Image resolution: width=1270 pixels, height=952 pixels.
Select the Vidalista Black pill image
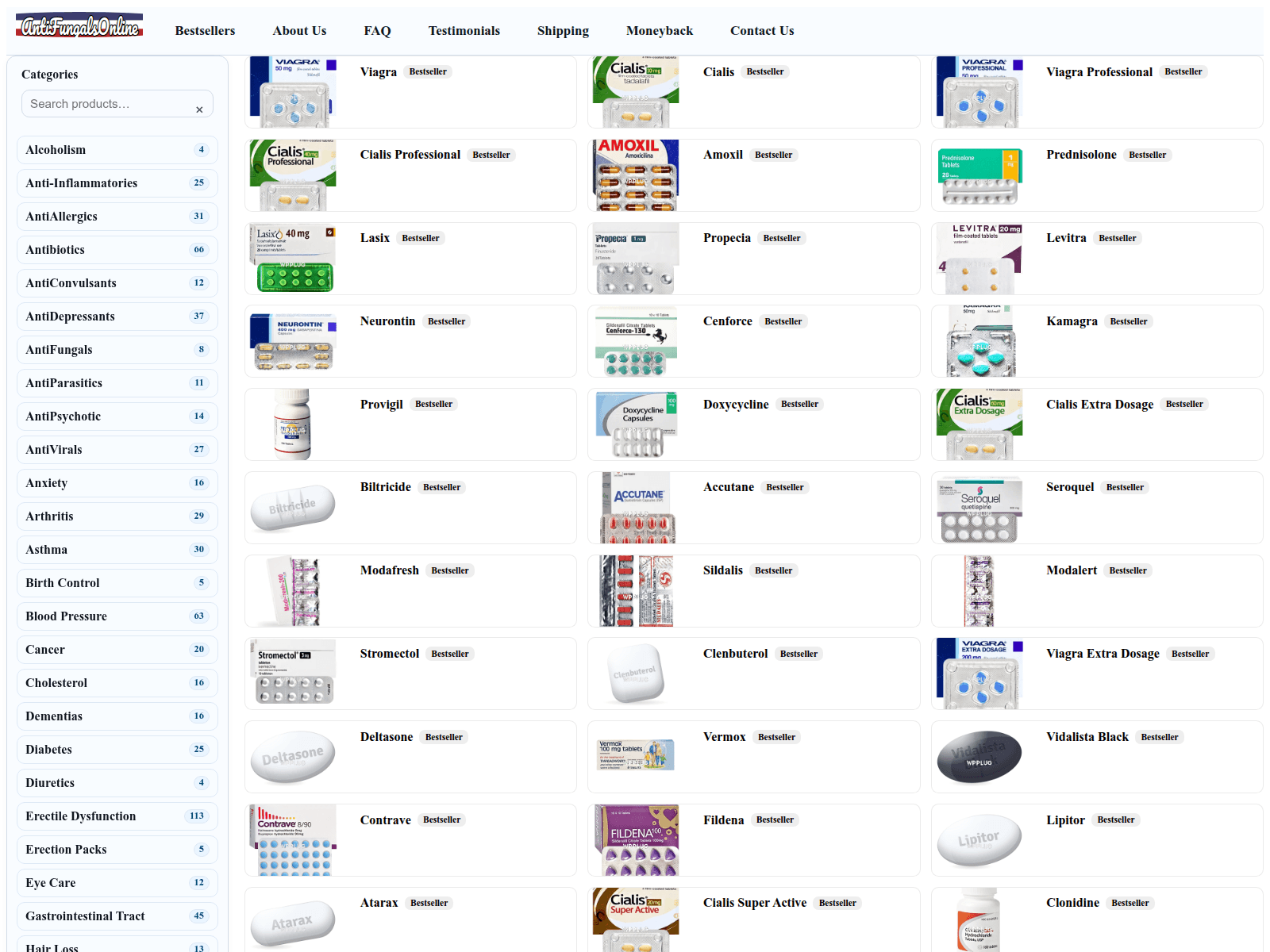979,757
